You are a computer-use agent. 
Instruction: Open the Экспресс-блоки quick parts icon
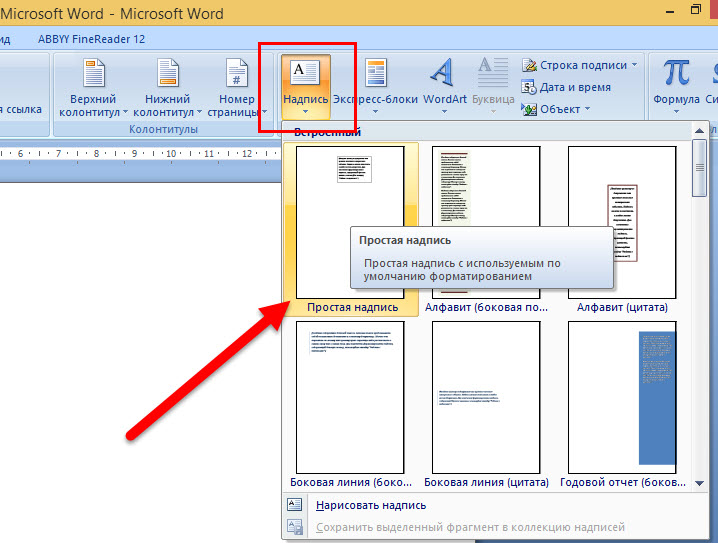click(375, 73)
